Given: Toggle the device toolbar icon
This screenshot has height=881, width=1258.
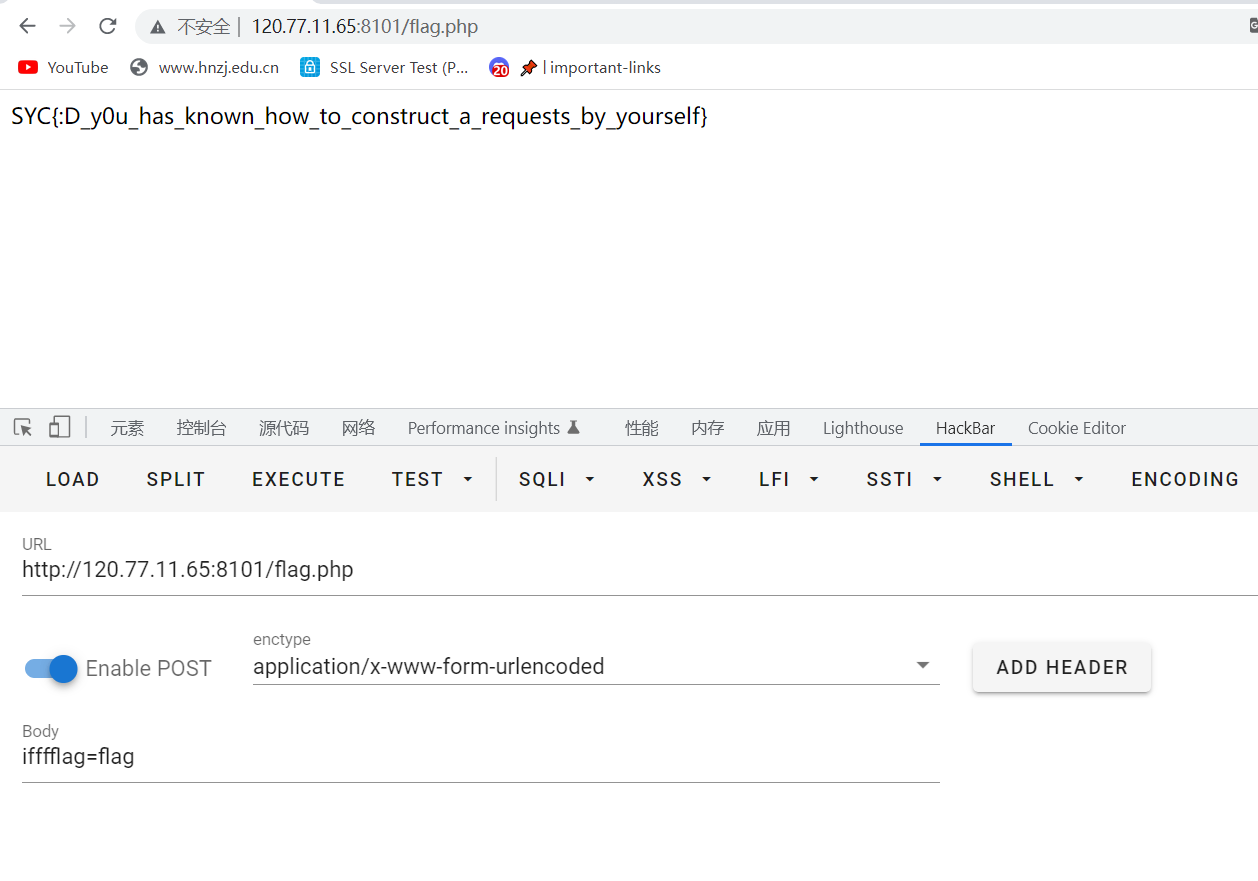Looking at the screenshot, I should [x=60, y=428].
